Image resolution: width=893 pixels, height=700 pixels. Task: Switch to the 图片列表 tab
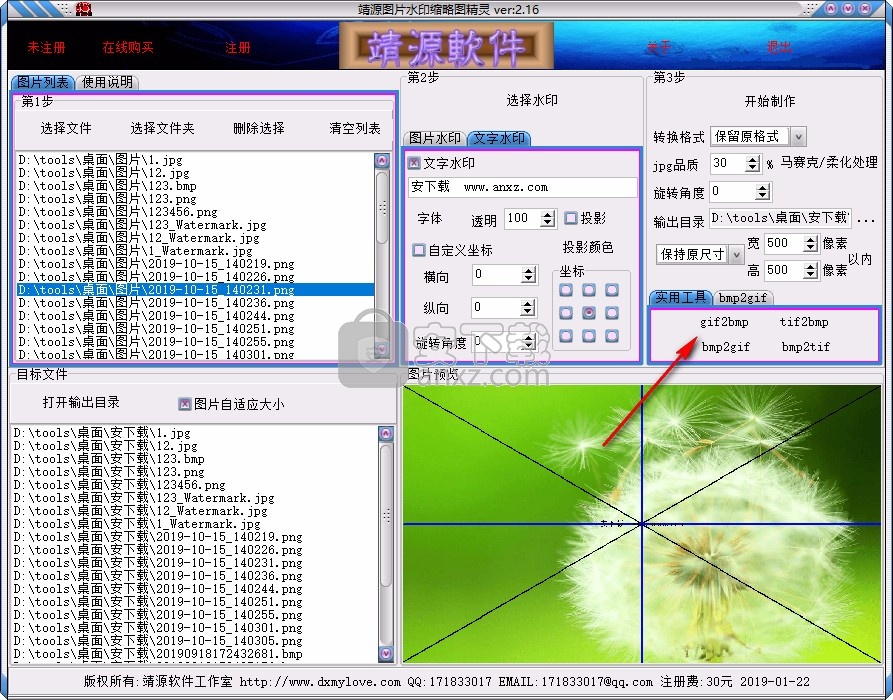(x=43, y=82)
